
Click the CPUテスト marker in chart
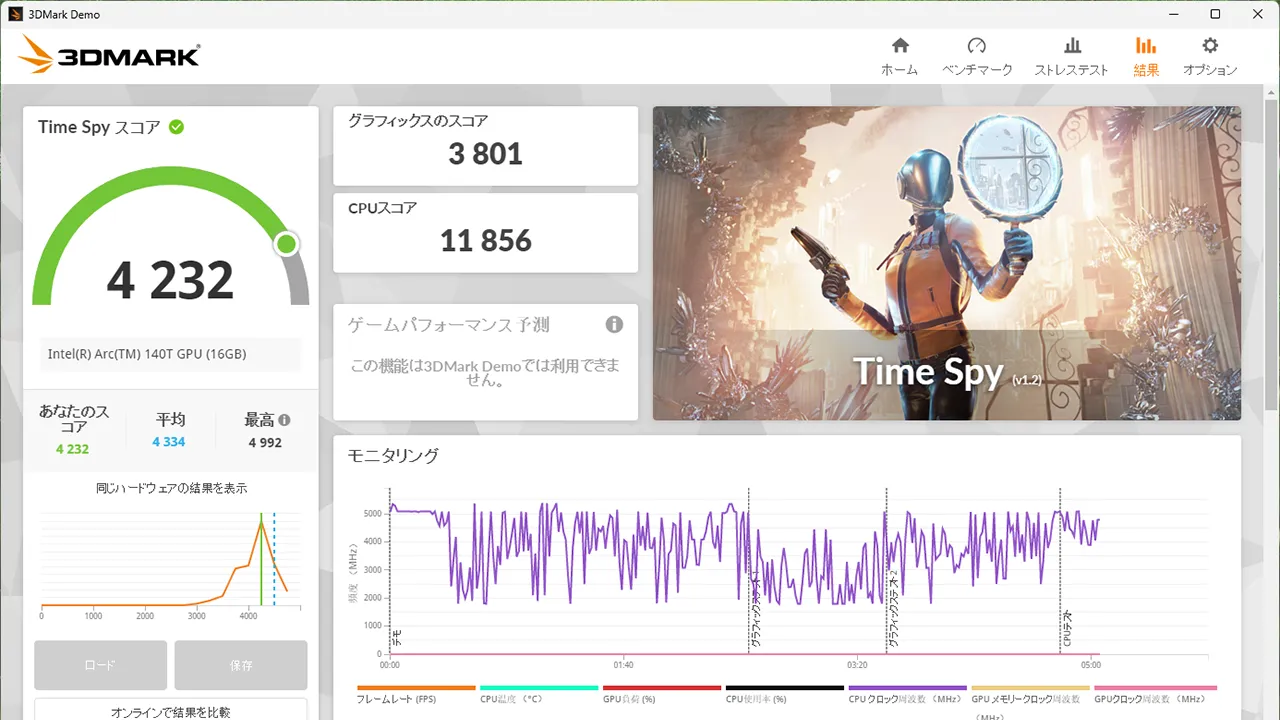point(1067,630)
